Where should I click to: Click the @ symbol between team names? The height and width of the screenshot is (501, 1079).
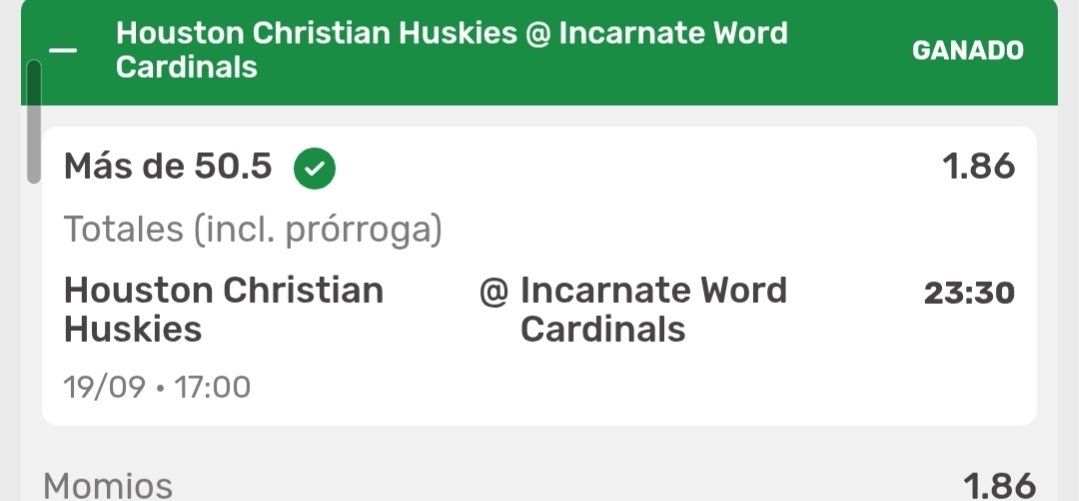493,291
